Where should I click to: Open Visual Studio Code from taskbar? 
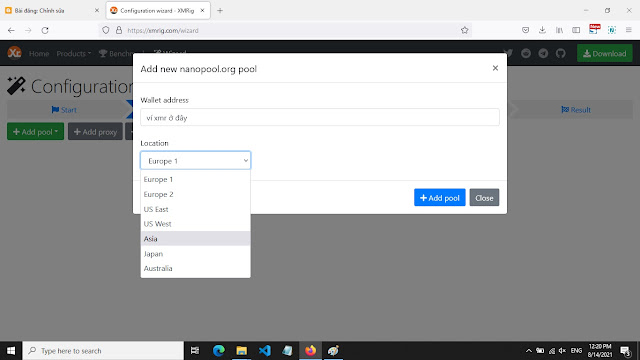(x=264, y=351)
